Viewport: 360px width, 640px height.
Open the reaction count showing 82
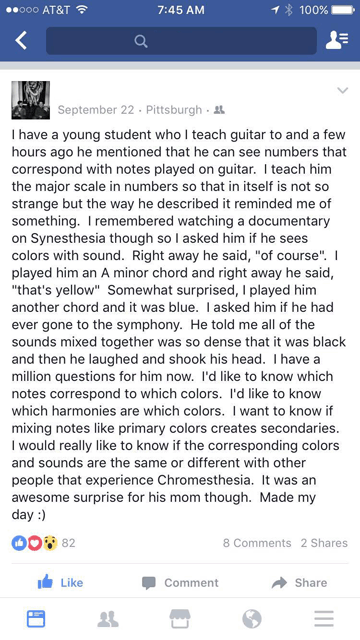[69, 543]
